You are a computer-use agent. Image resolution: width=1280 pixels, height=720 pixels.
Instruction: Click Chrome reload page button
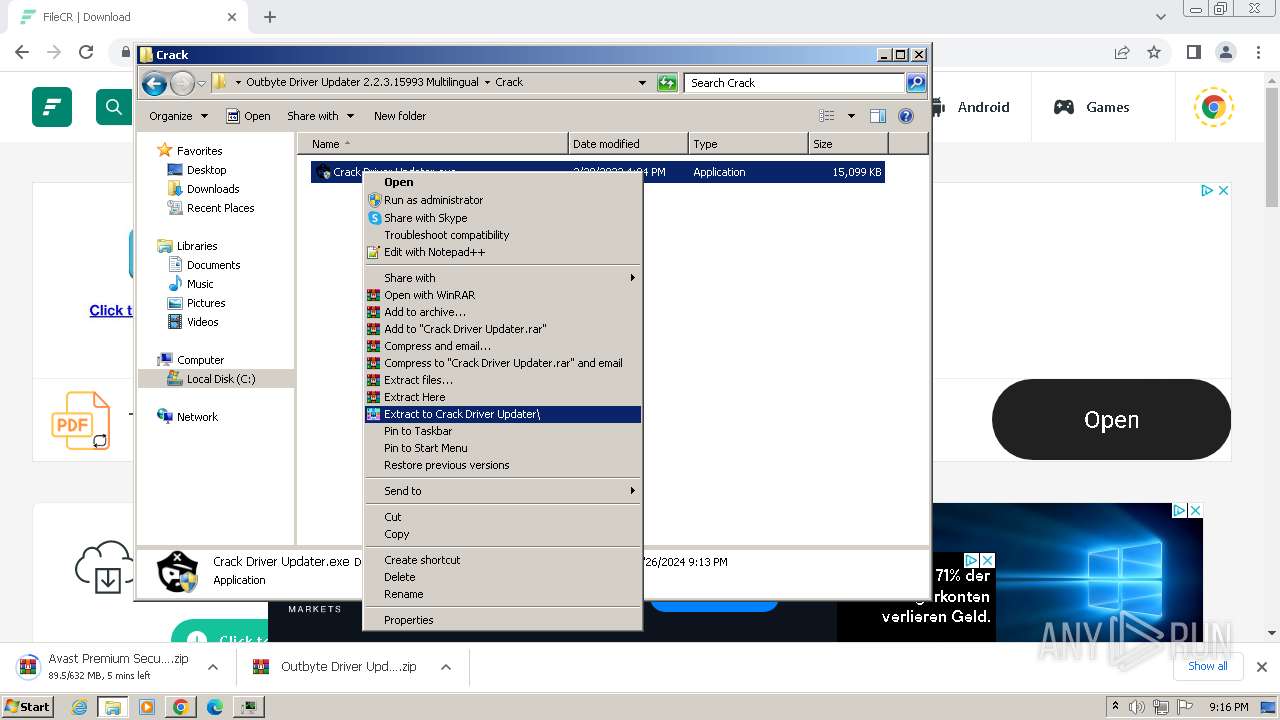click(86, 52)
